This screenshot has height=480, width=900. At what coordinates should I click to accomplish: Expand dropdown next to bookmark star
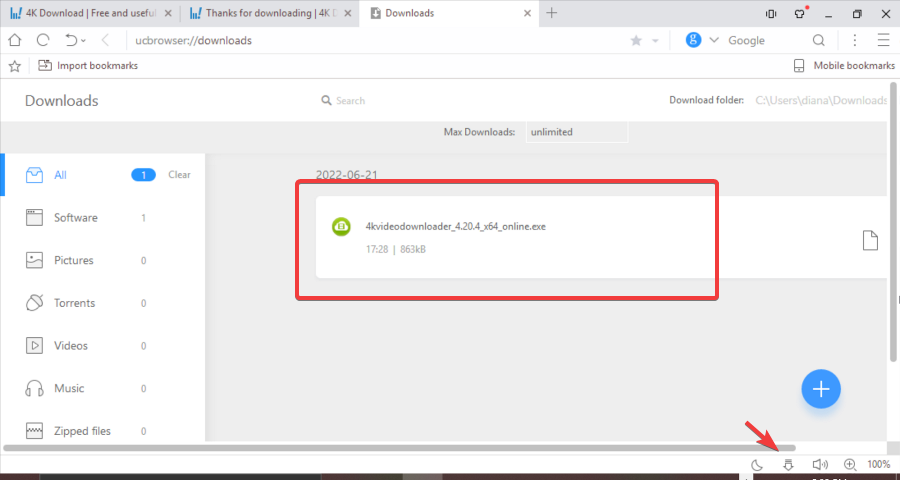click(x=654, y=41)
